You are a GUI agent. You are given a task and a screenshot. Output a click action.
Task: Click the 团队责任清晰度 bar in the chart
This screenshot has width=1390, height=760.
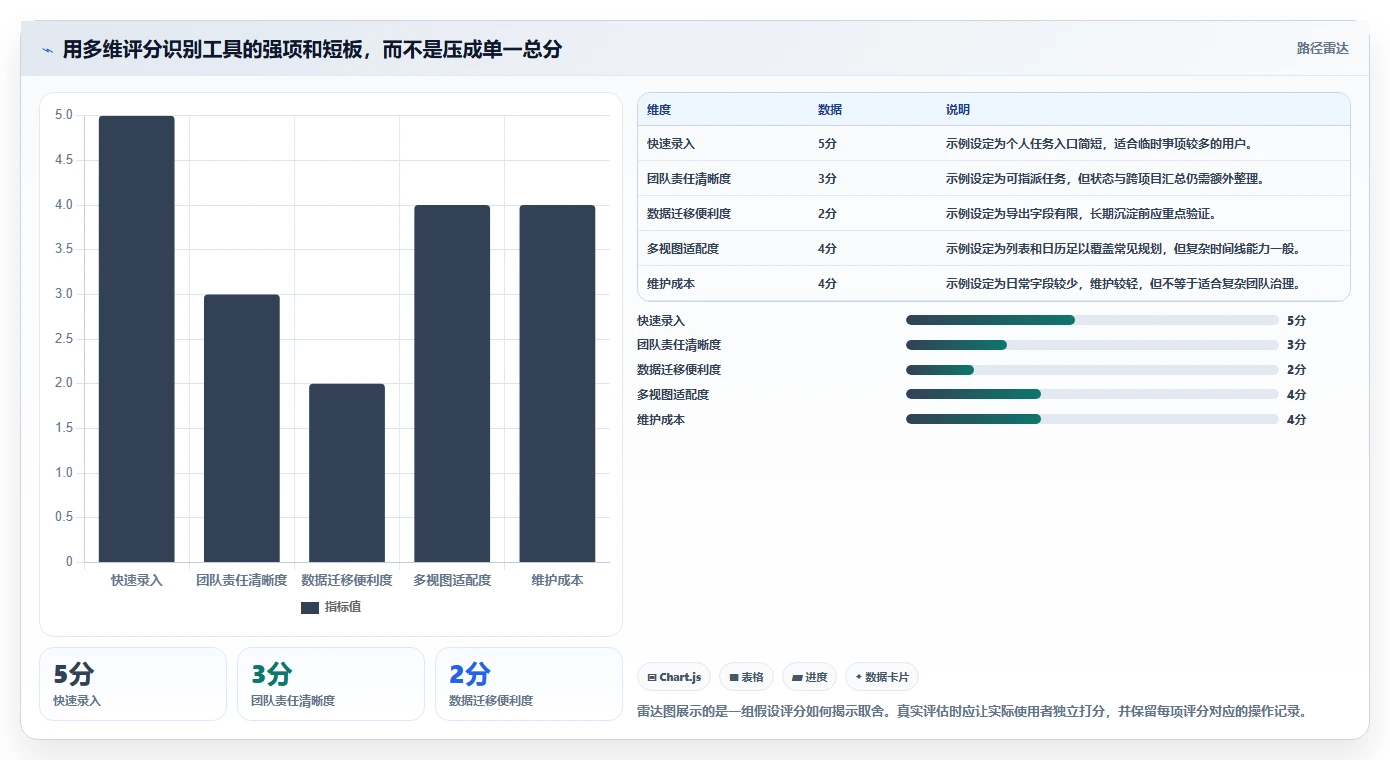click(x=241, y=428)
